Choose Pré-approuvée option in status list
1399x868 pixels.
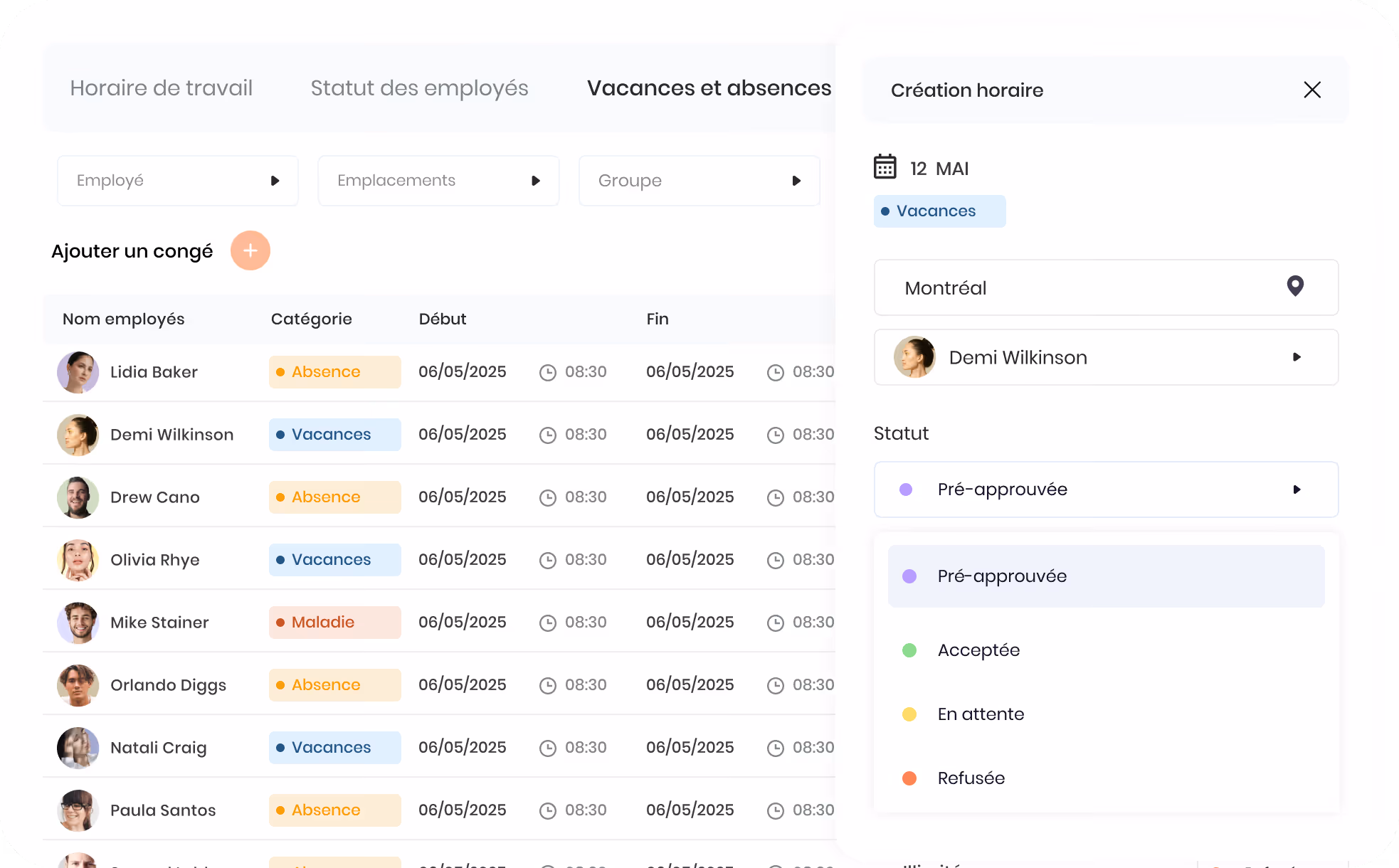1106,576
